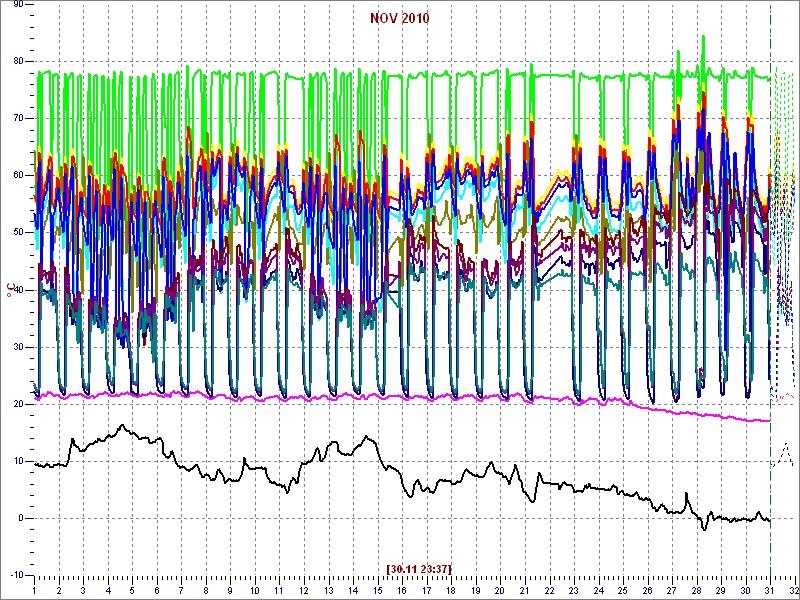Image resolution: width=800 pixels, height=600 pixels.
Task: Pick x-axis day label 11
Action: 280,590
